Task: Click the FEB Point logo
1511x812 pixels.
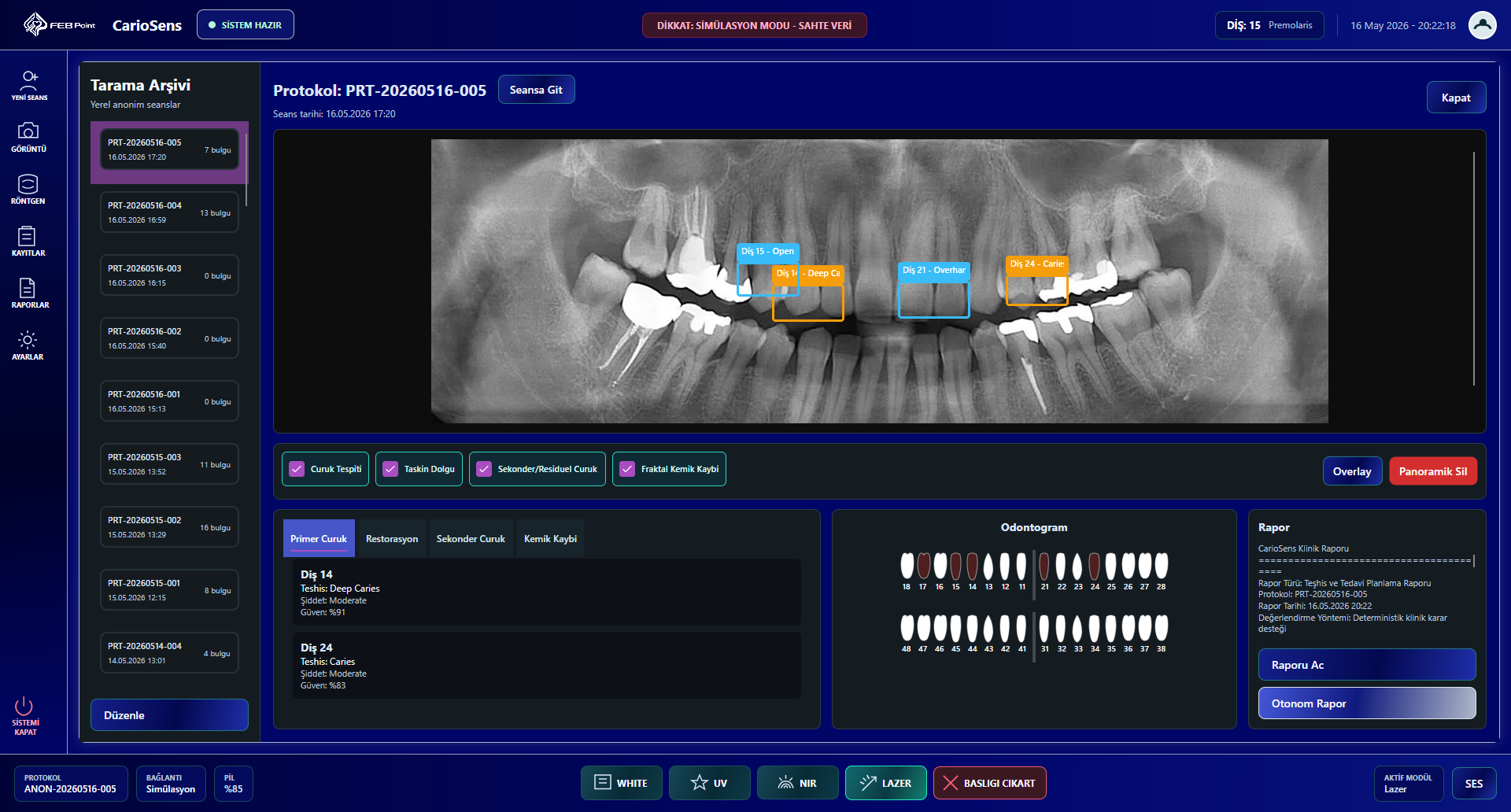Action: click(59, 25)
